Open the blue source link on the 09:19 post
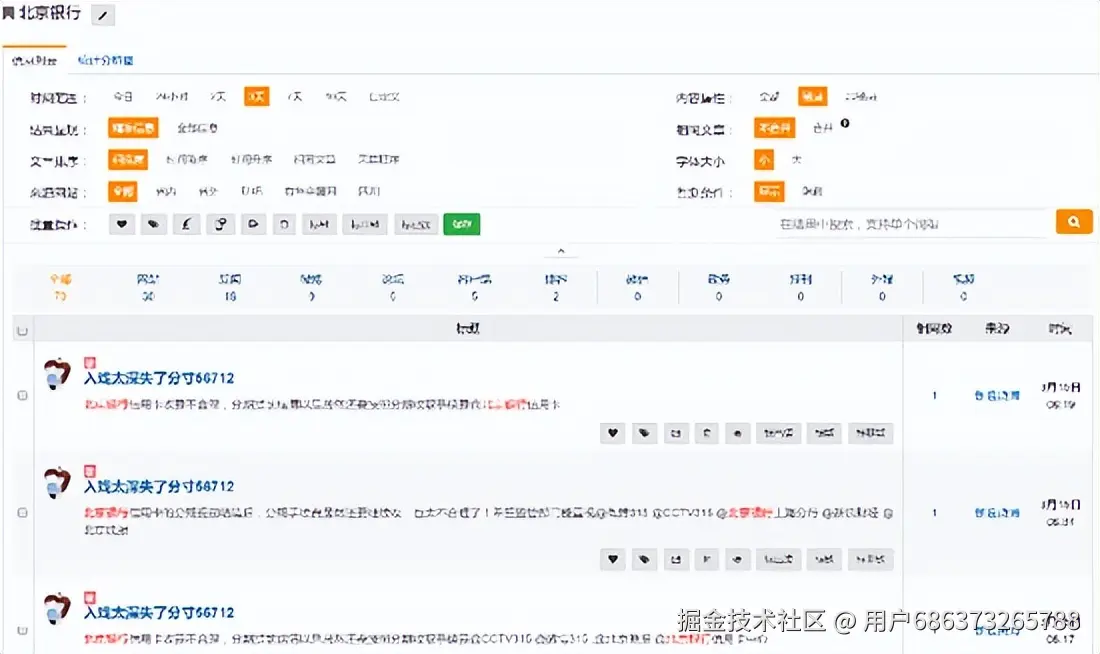 pos(997,396)
